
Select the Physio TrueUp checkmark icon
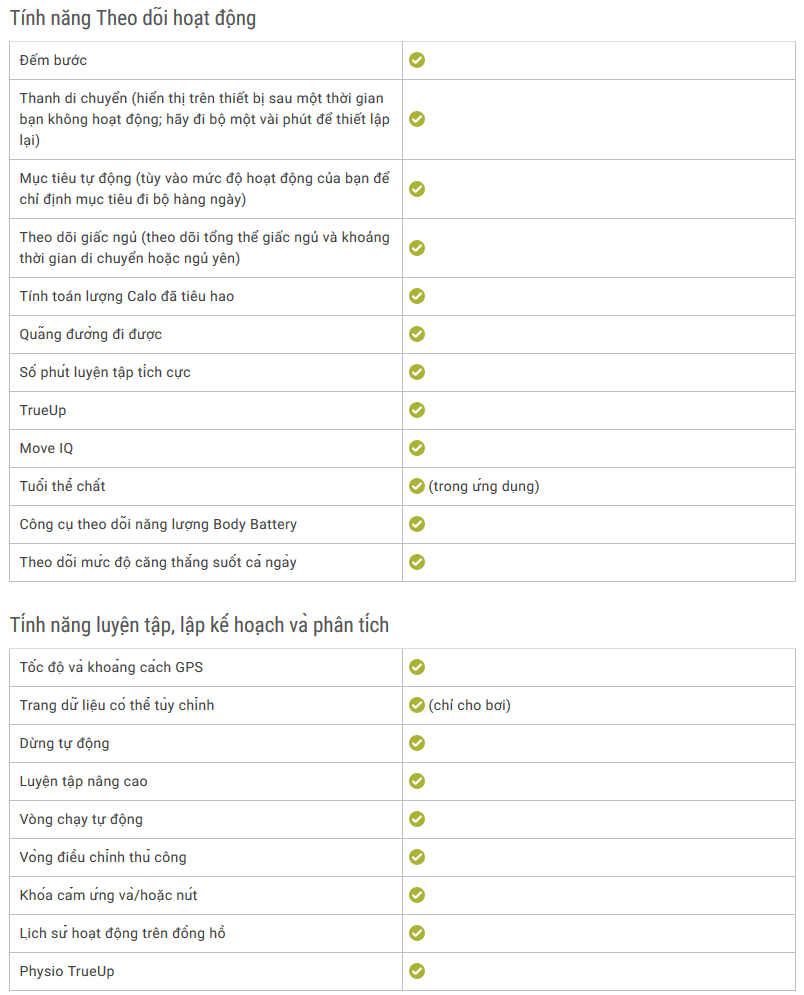[x=417, y=972]
